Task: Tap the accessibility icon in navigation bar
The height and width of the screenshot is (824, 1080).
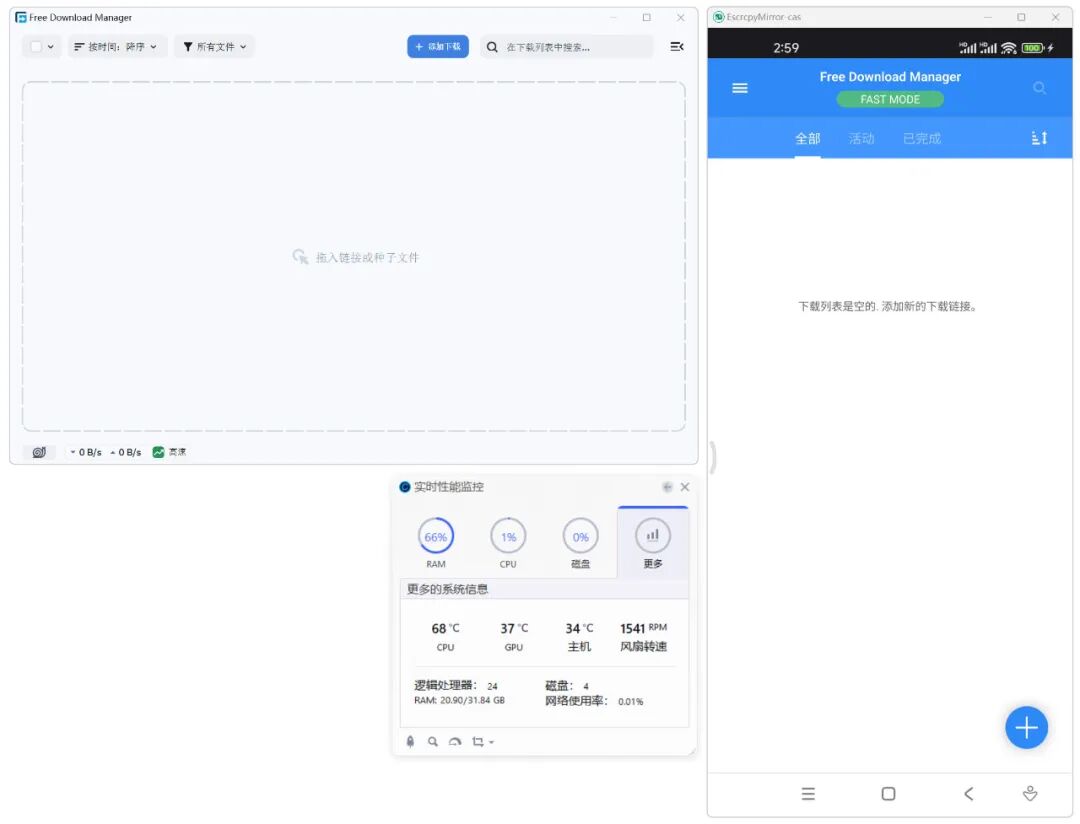Action: tap(1030, 794)
